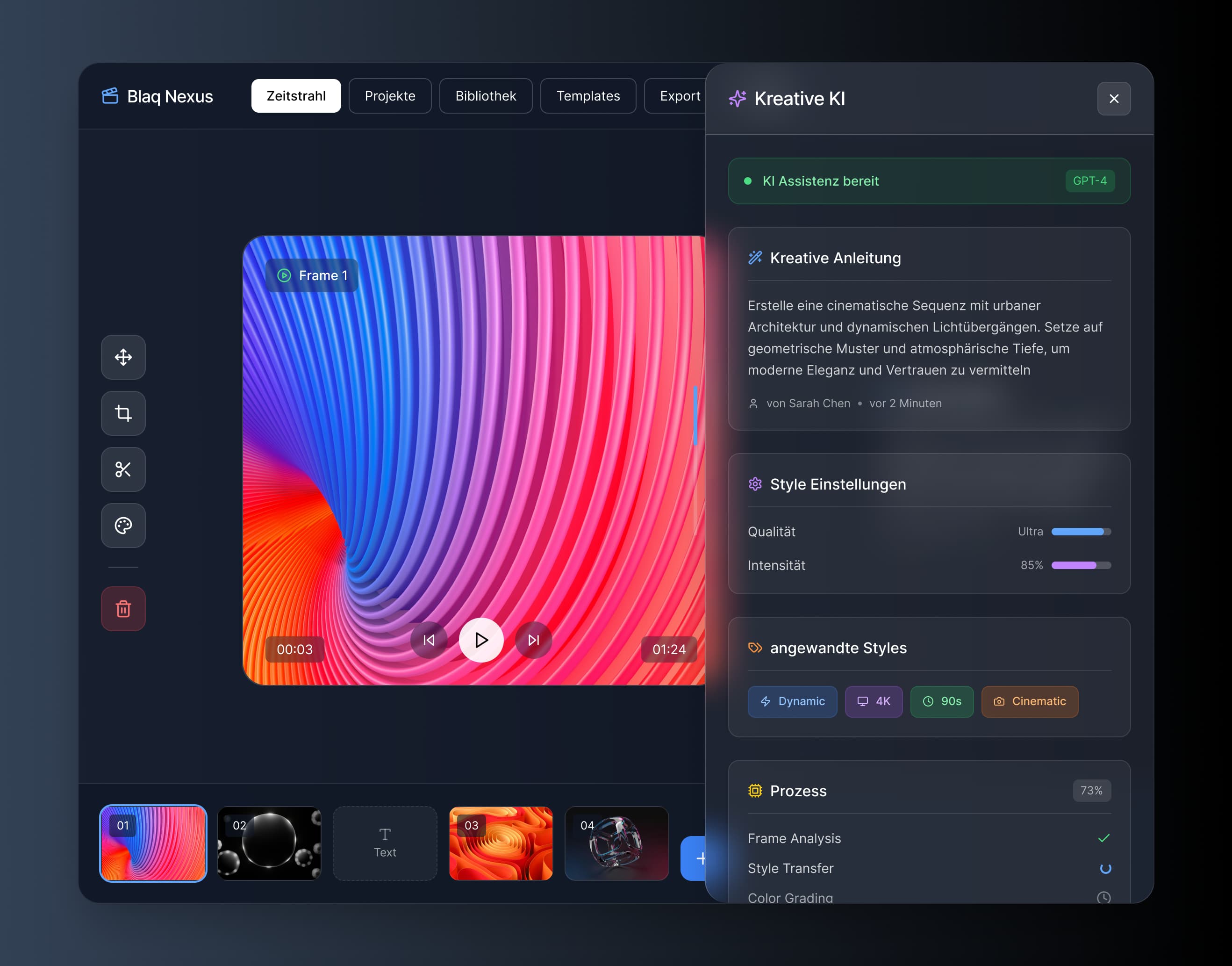Adjust the Intensität slider bar
This screenshot has width=1232, height=966.
(1081, 565)
